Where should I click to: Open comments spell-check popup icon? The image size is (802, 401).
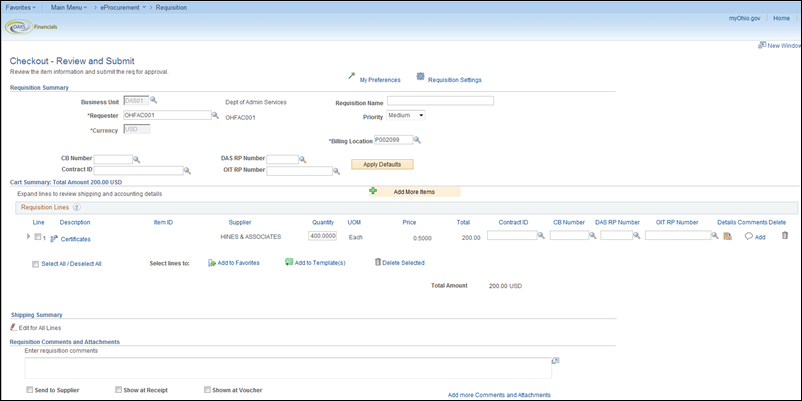point(555,360)
